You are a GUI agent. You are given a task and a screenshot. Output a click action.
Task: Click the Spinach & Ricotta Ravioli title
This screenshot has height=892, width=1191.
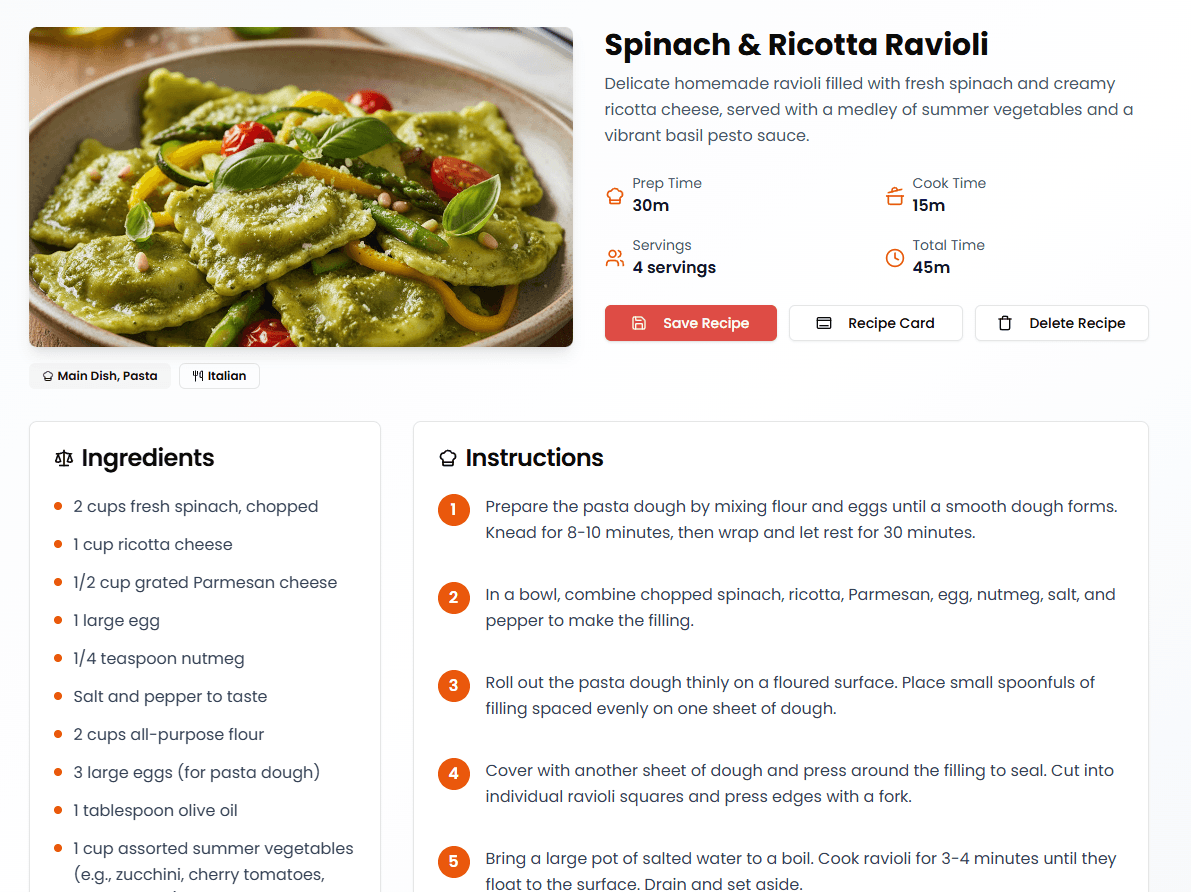tap(796, 45)
